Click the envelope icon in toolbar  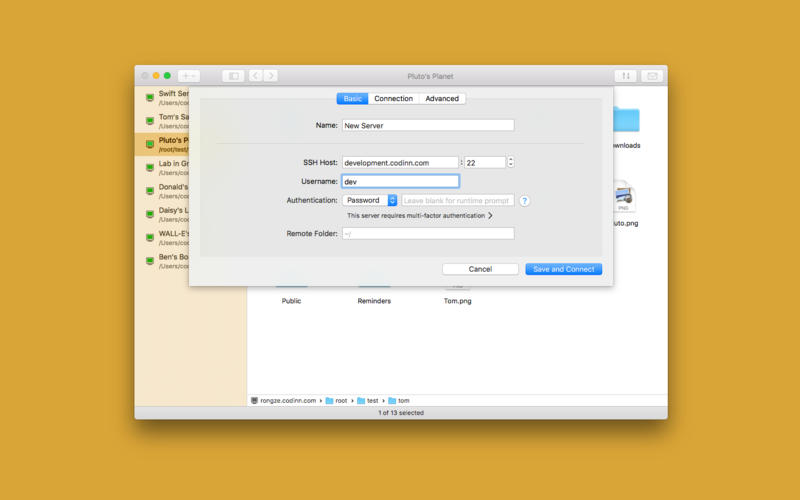click(652, 76)
